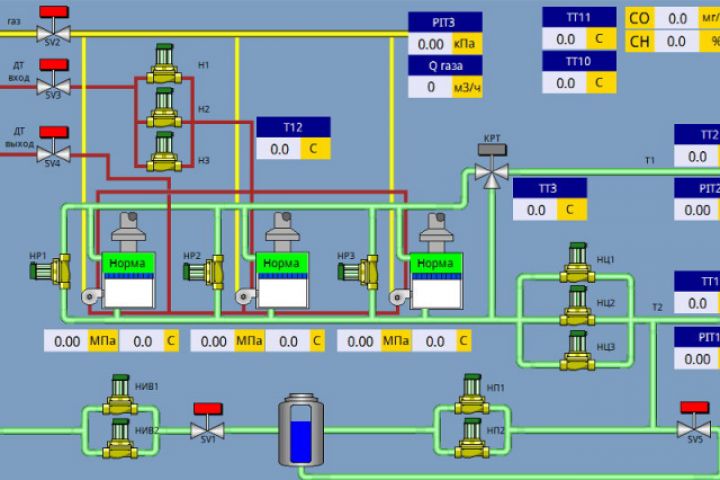Click the T12 header label

point(293,127)
